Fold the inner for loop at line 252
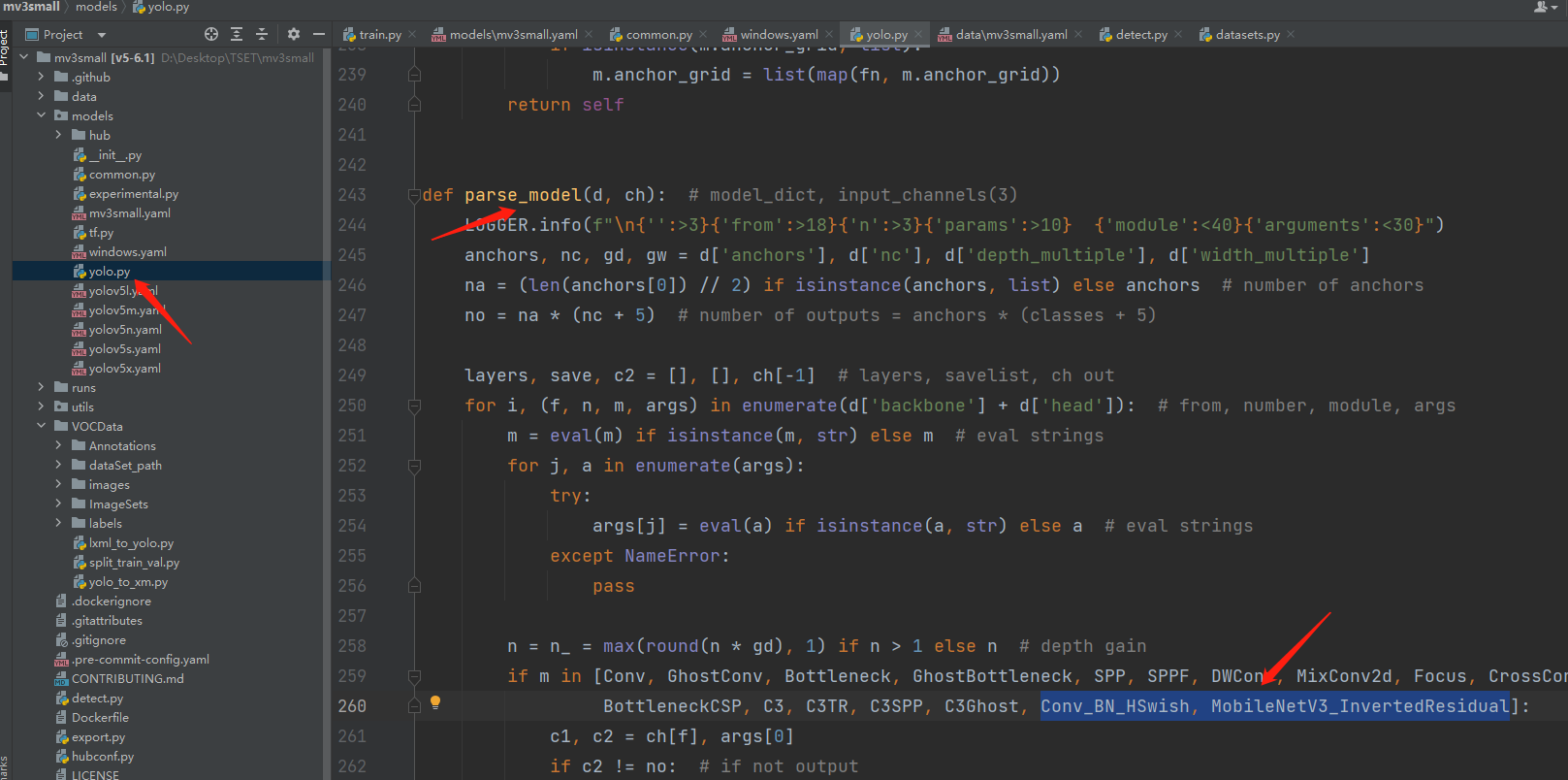Screen dimensions: 1568x780 tap(414, 466)
